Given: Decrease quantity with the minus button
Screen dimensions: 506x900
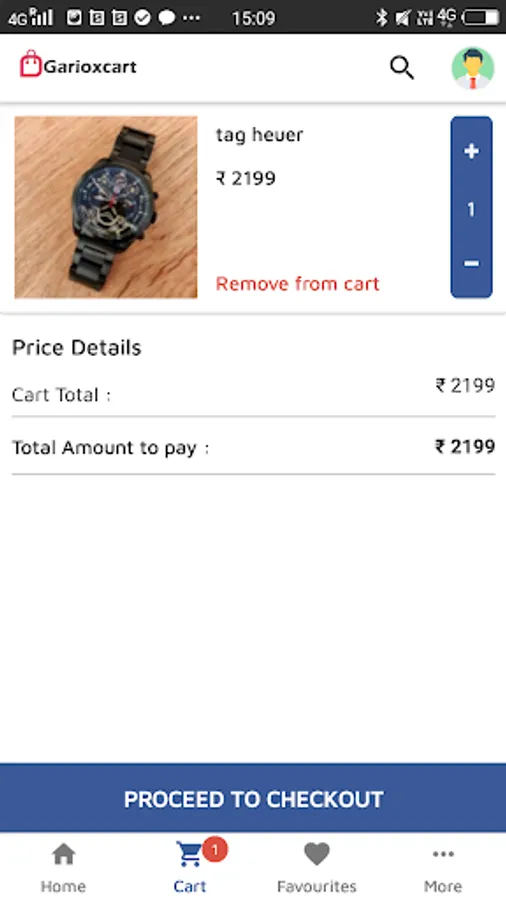Looking at the screenshot, I should pyautogui.click(x=472, y=263).
